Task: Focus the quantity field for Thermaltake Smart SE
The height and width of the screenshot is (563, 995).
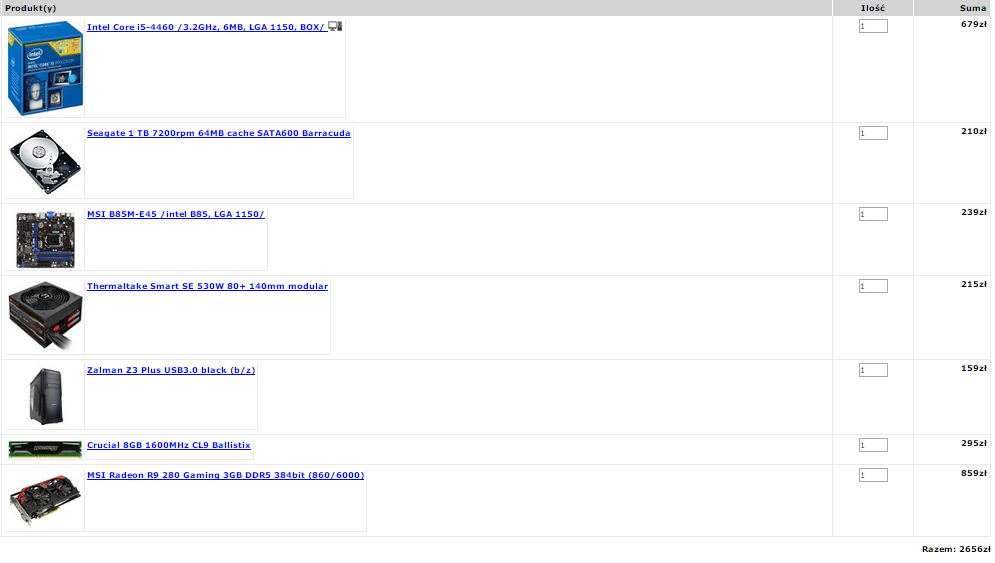Action: [x=873, y=286]
